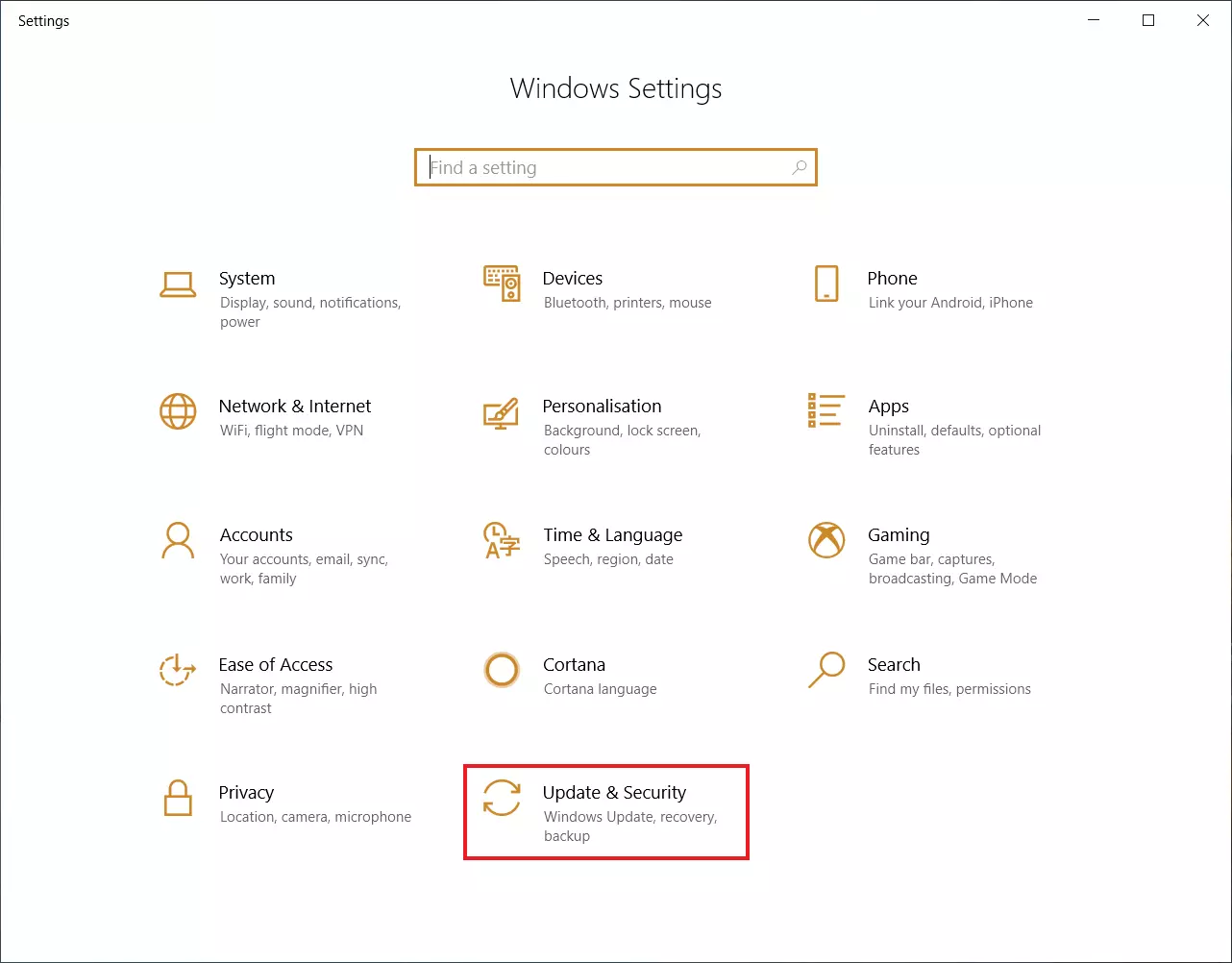Click the Ease of Access dashed clock icon
The image size is (1232, 963).
point(178,670)
